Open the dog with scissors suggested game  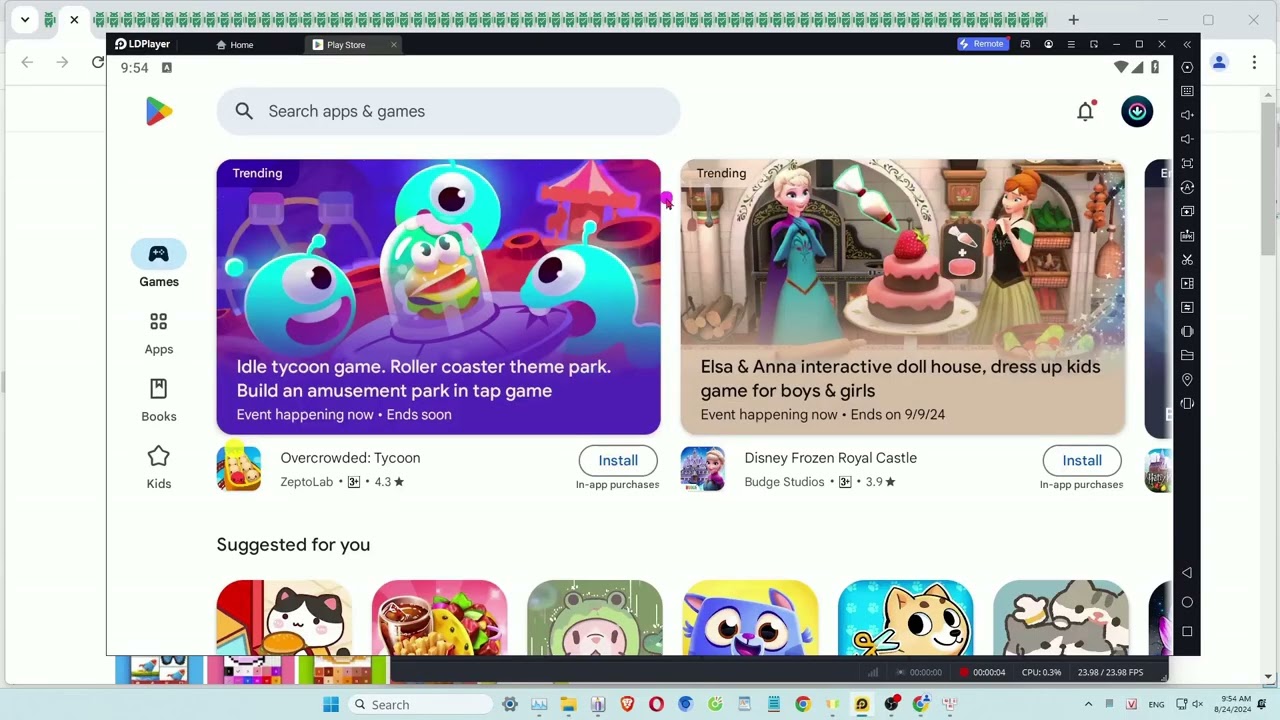(905, 617)
